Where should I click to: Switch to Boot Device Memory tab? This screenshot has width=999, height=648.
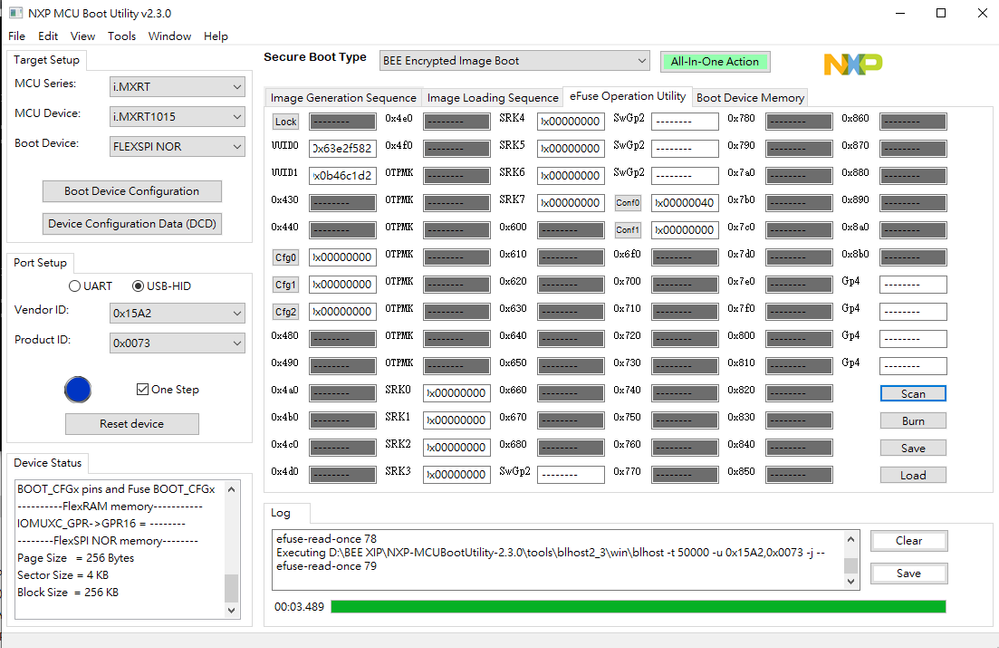(751, 97)
